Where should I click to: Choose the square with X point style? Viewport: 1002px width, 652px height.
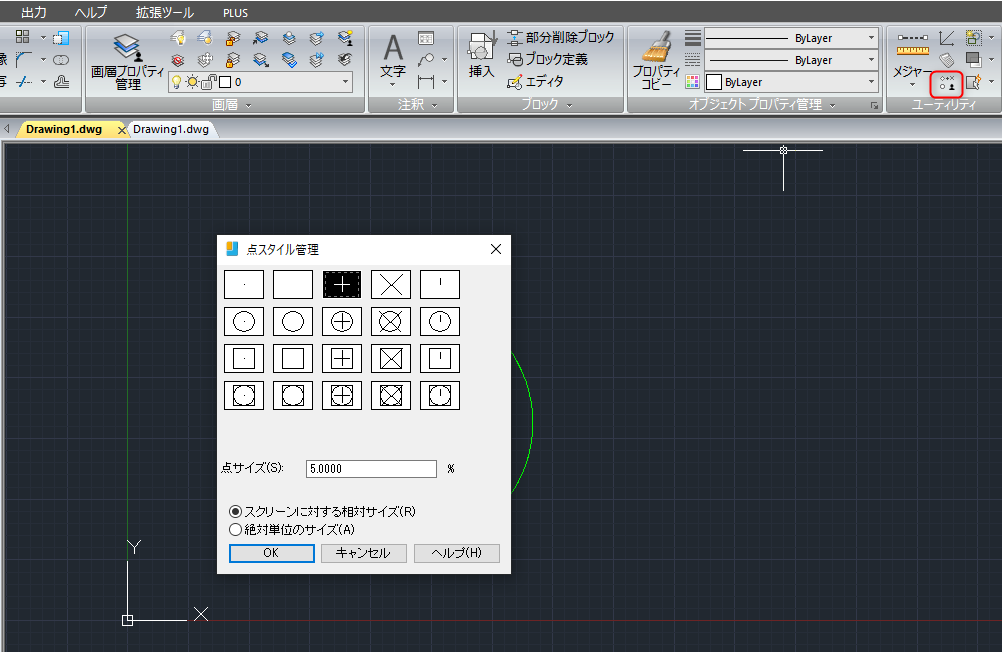(x=391, y=359)
